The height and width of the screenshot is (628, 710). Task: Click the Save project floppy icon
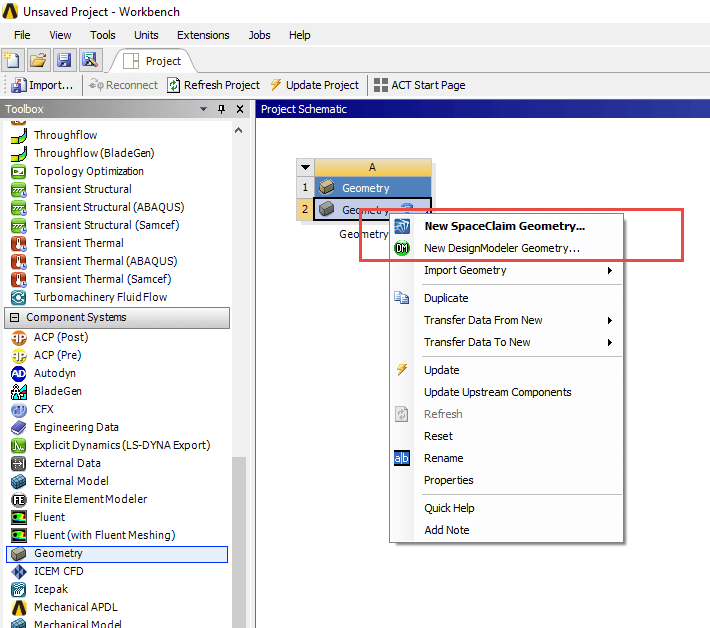coord(64,60)
